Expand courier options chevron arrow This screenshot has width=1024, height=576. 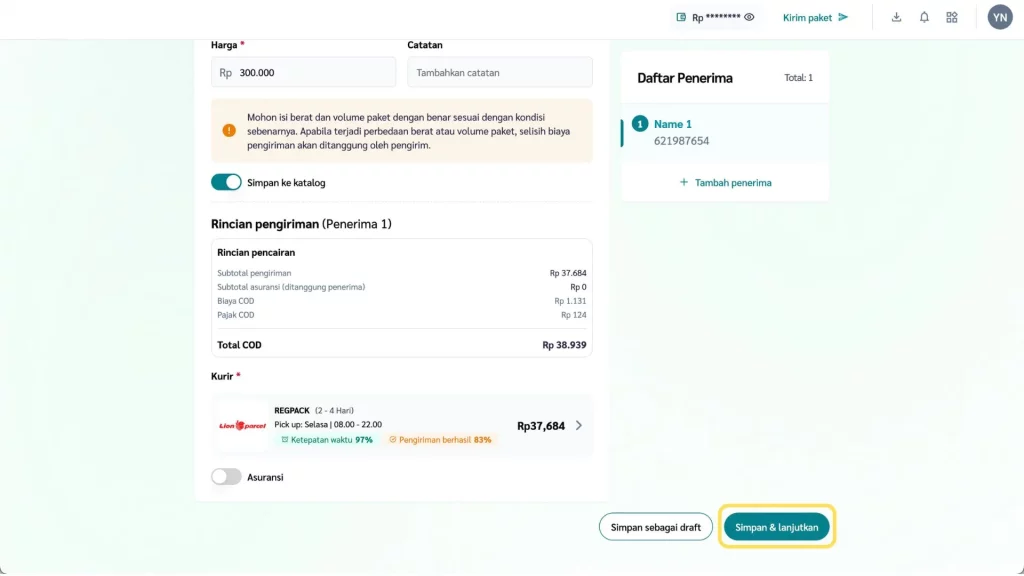579,425
